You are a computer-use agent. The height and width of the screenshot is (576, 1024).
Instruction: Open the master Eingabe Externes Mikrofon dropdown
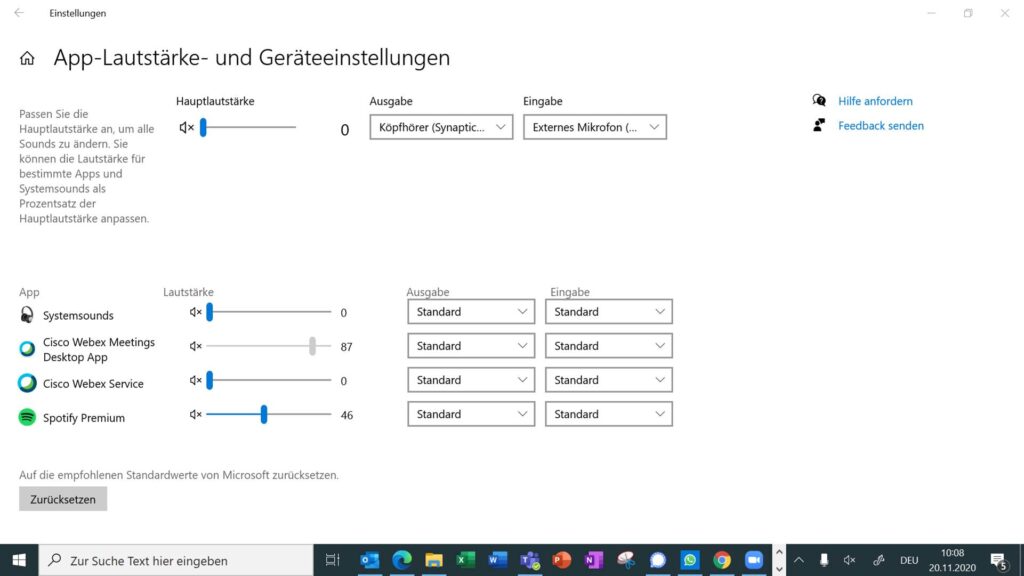click(595, 127)
